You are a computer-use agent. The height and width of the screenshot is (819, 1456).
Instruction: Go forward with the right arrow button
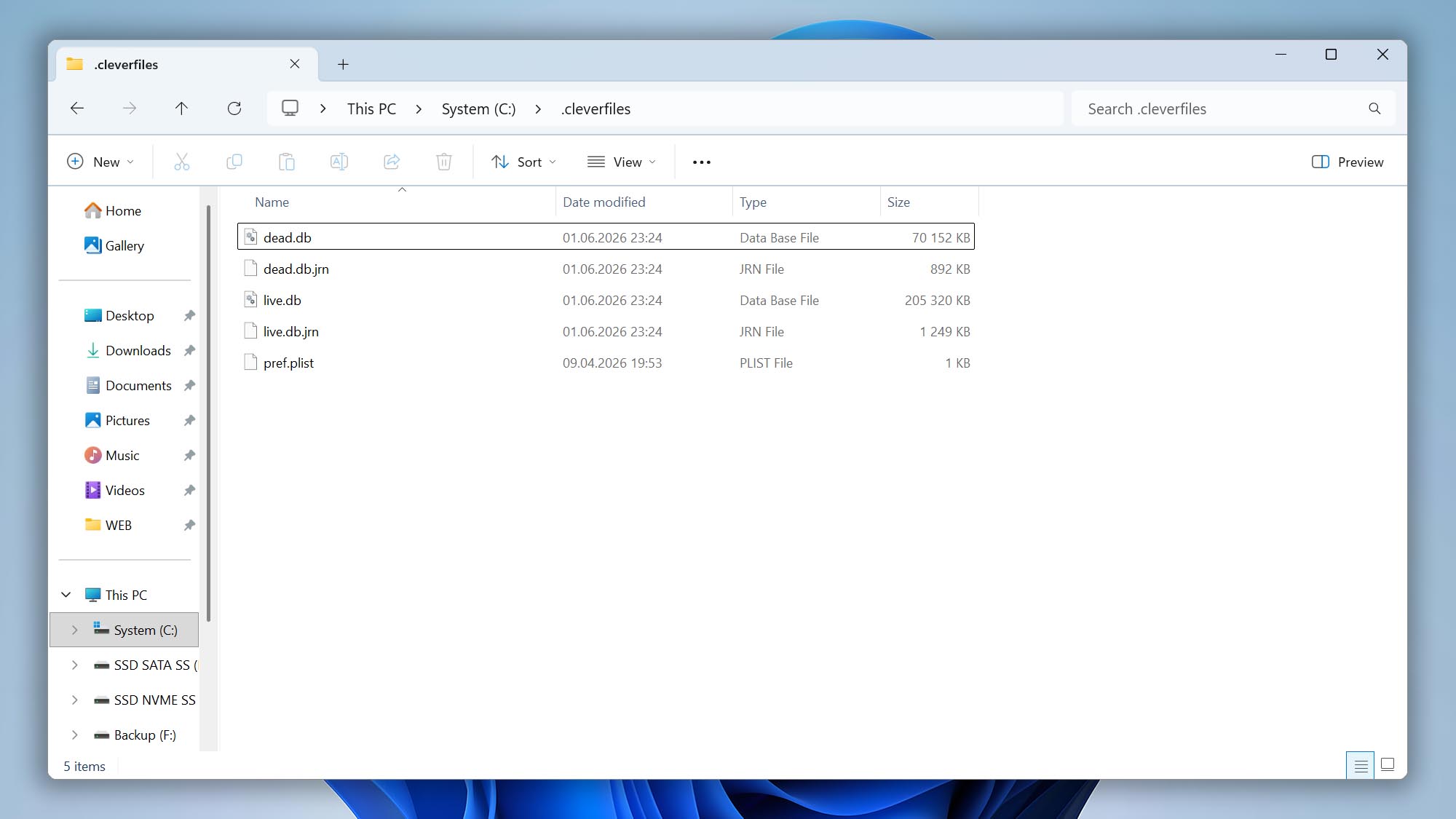[130, 108]
